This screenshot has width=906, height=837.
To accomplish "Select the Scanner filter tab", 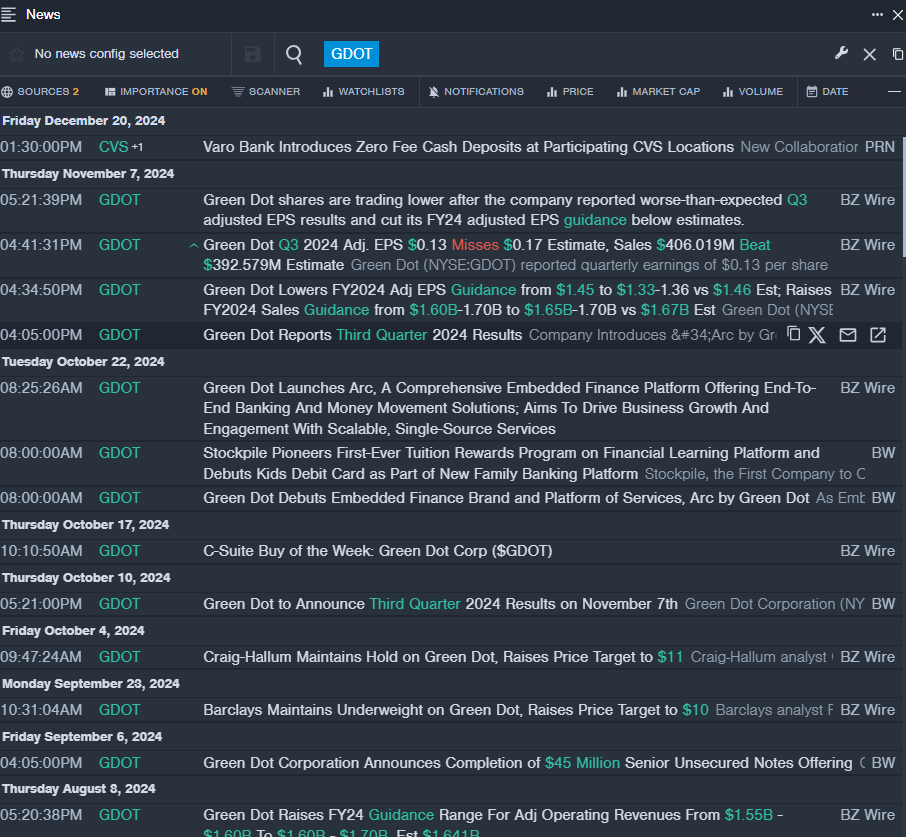I will click(266, 92).
